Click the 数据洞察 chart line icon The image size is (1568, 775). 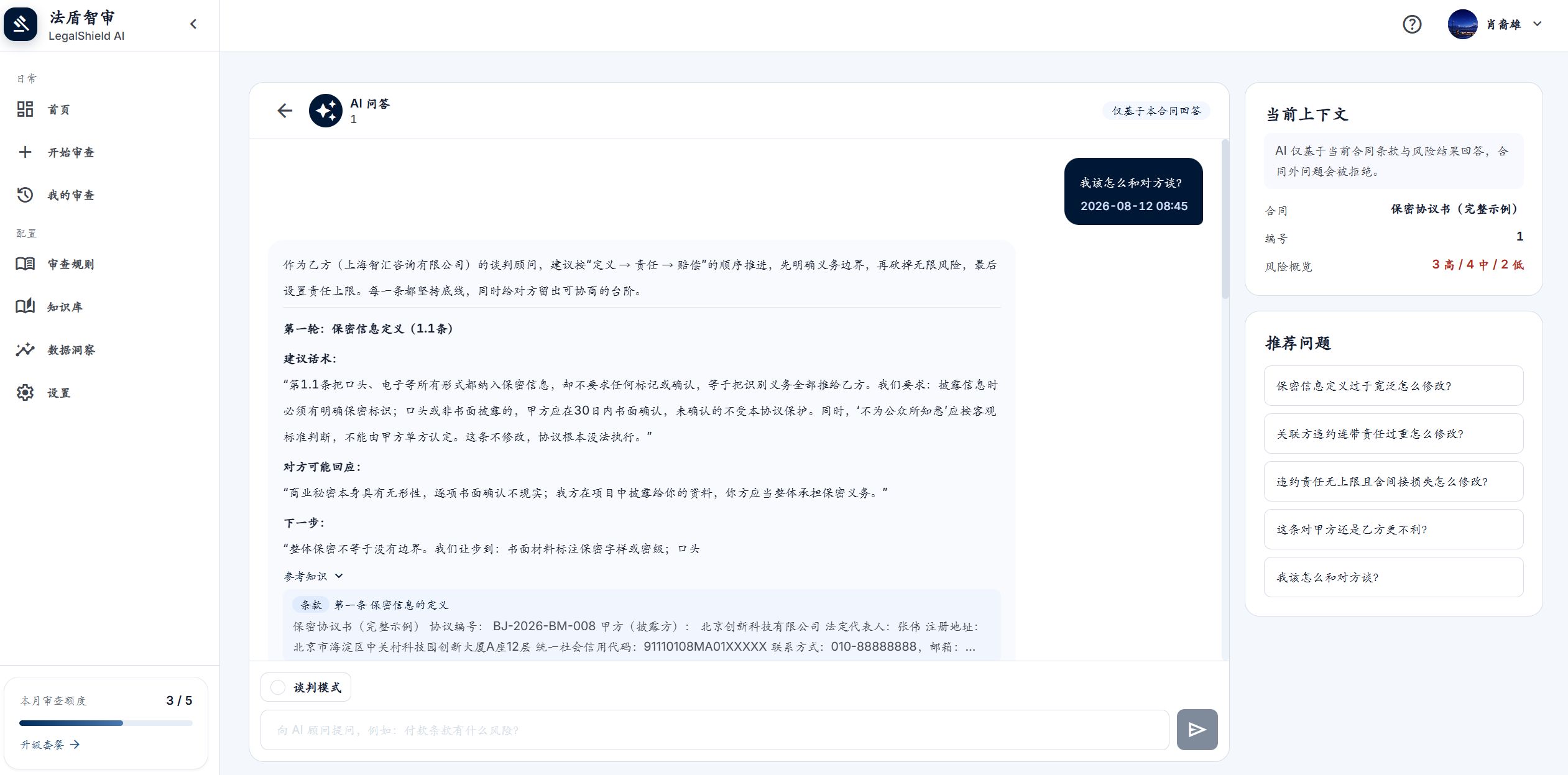pos(25,350)
